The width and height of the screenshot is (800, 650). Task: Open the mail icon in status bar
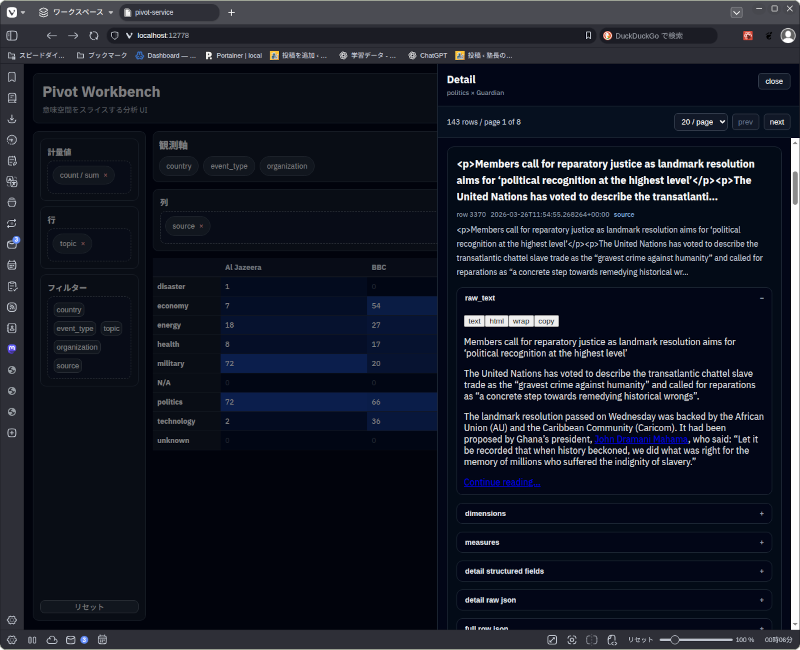click(70, 639)
